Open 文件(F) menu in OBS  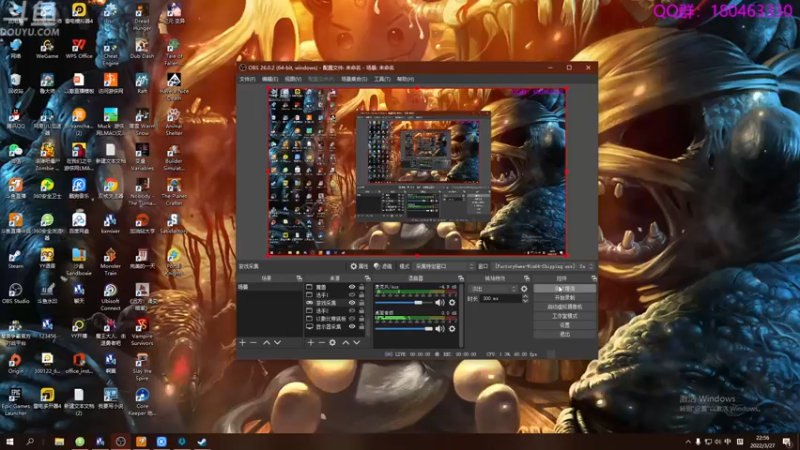[x=247, y=79]
